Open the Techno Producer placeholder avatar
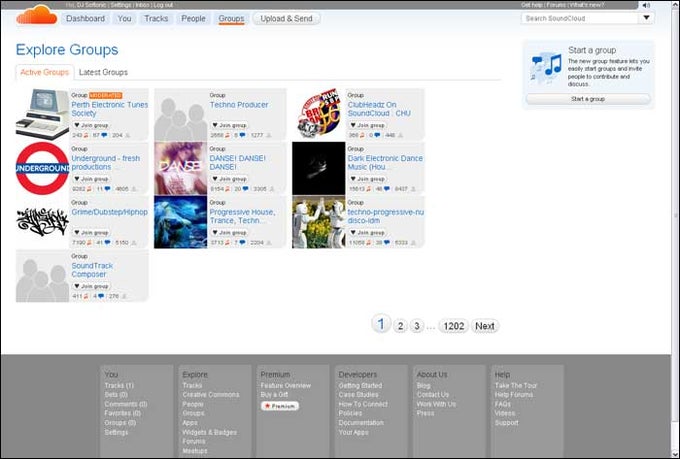 tap(180, 115)
